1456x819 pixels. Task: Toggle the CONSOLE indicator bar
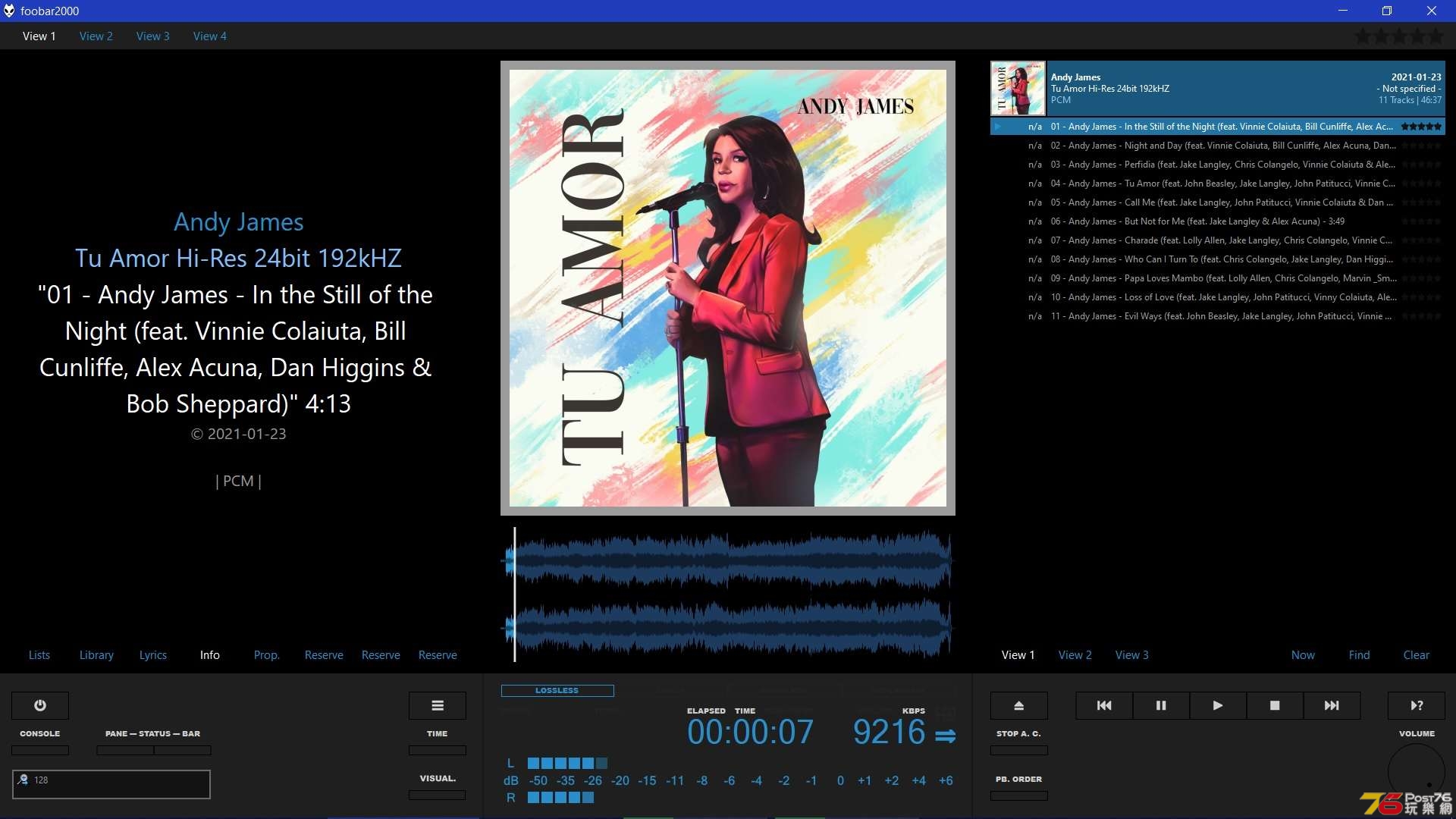coord(40,750)
